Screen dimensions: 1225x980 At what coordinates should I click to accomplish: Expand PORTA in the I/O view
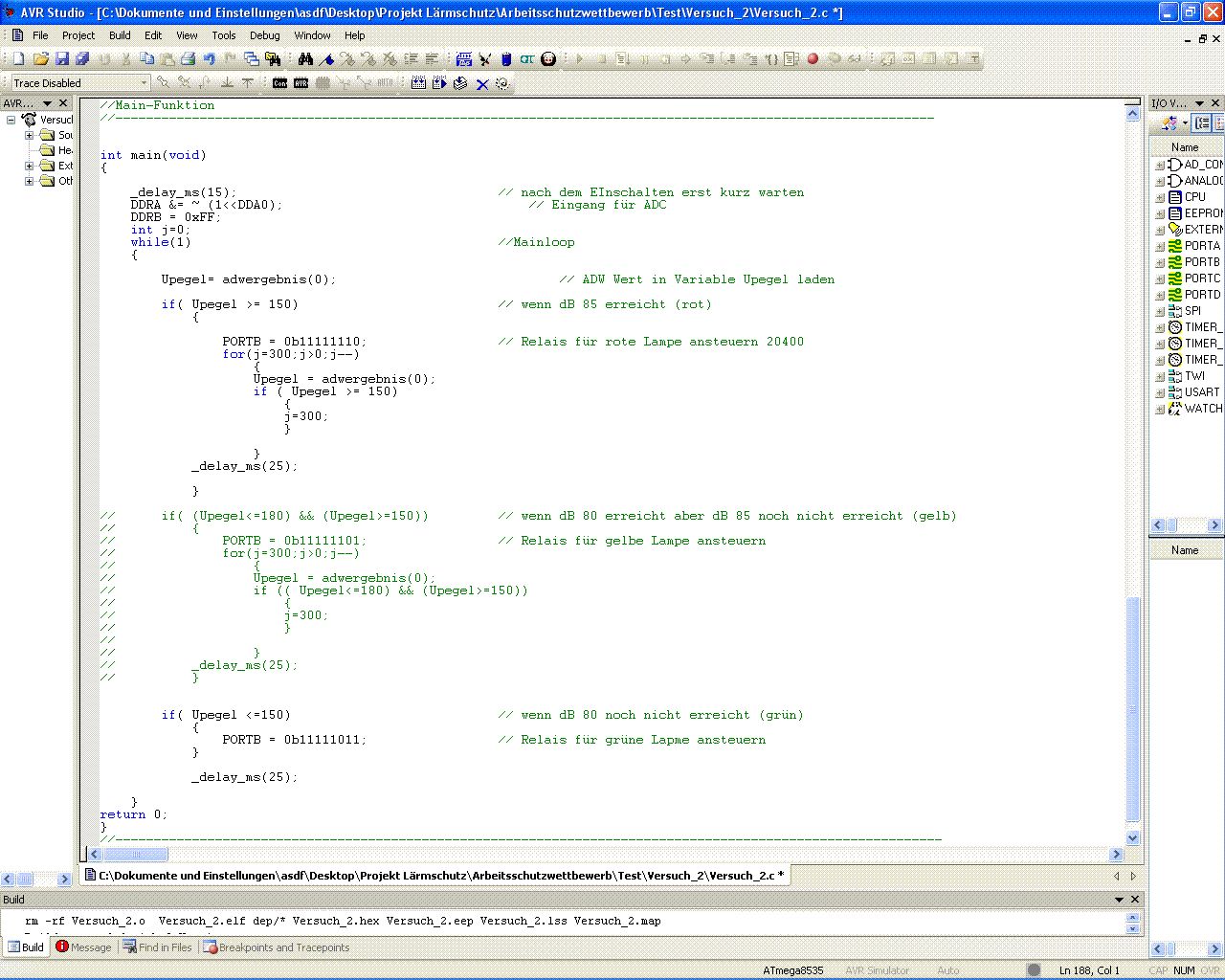(x=1160, y=246)
